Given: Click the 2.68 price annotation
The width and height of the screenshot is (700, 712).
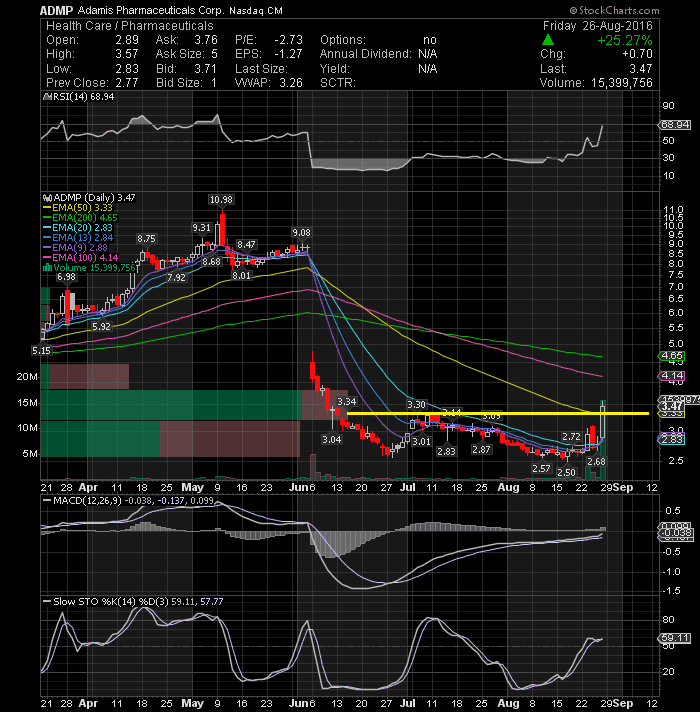Looking at the screenshot, I should click(596, 461).
